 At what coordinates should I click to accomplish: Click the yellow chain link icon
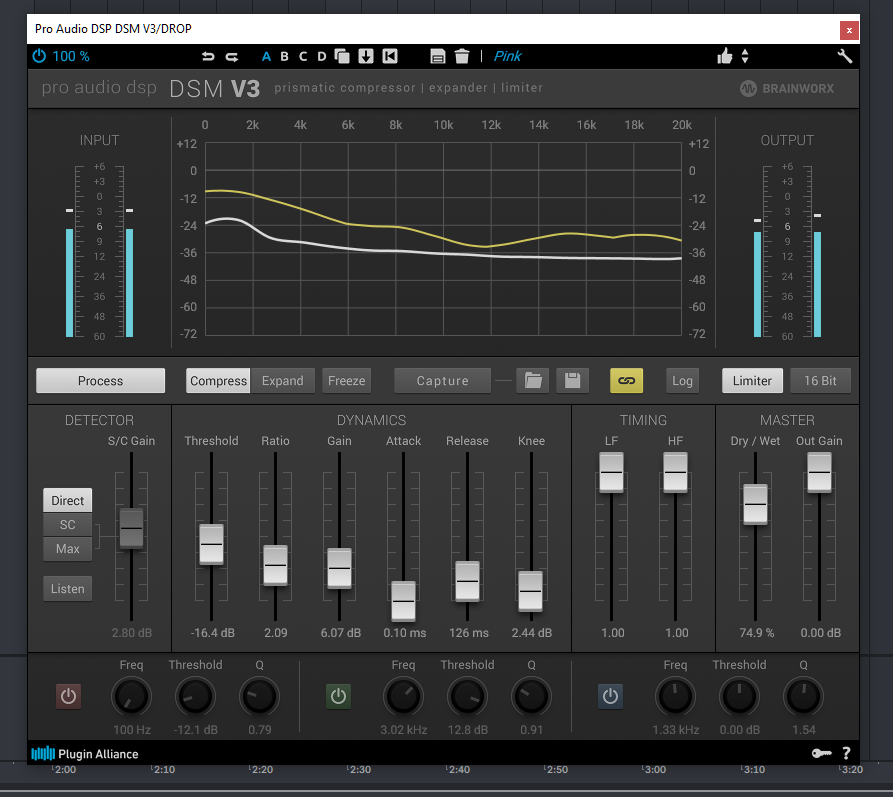(627, 381)
